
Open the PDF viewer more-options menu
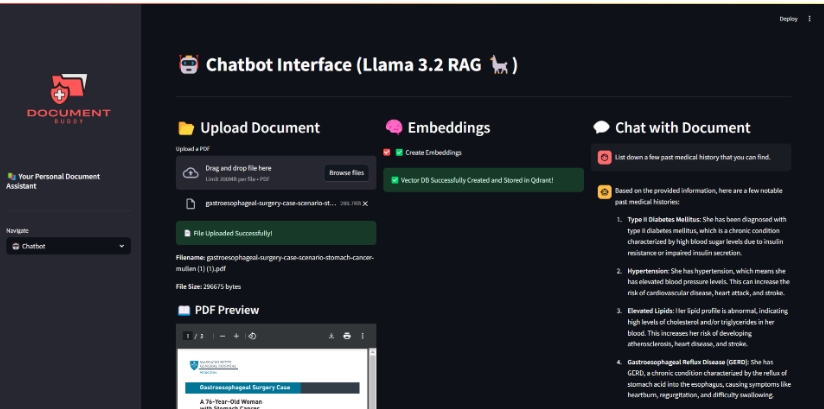pos(362,335)
